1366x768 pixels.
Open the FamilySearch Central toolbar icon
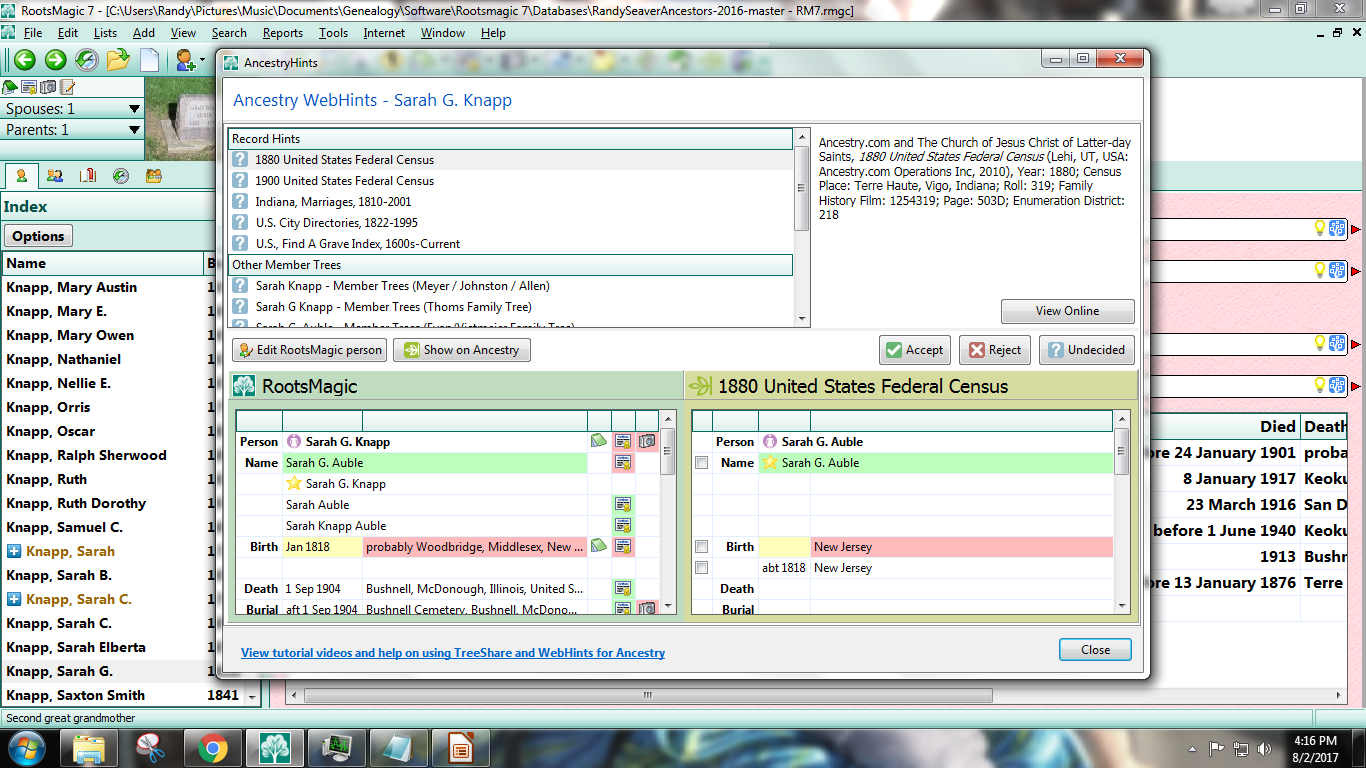(87, 60)
